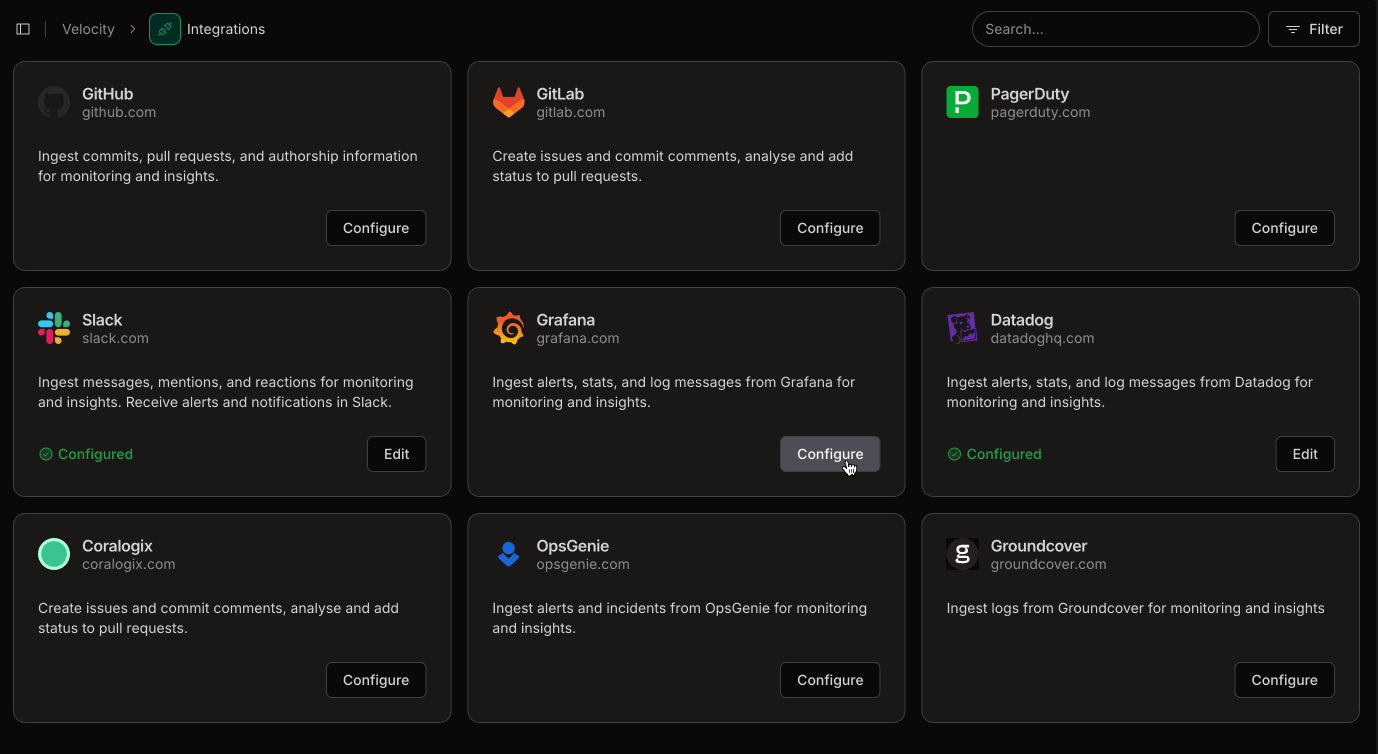Screen dimensions: 1378x754
Task: Select Integrations in the breadcrumb
Action: tap(226, 29)
